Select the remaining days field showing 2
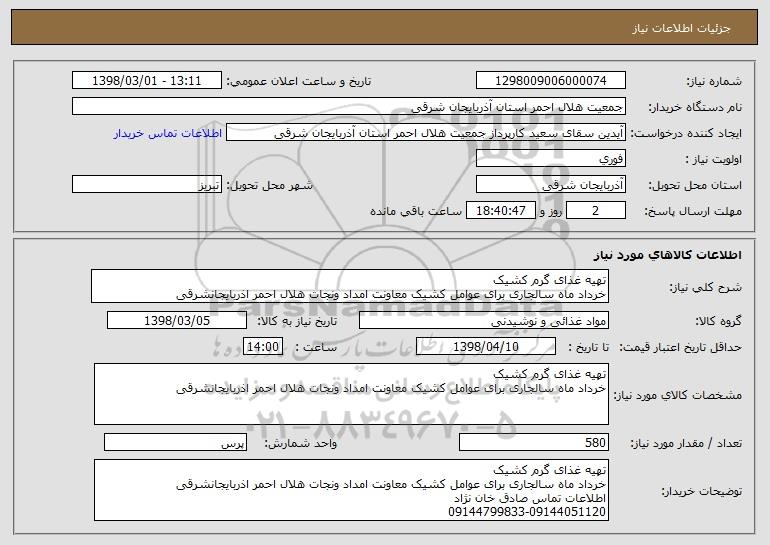 pyautogui.click(x=596, y=211)
